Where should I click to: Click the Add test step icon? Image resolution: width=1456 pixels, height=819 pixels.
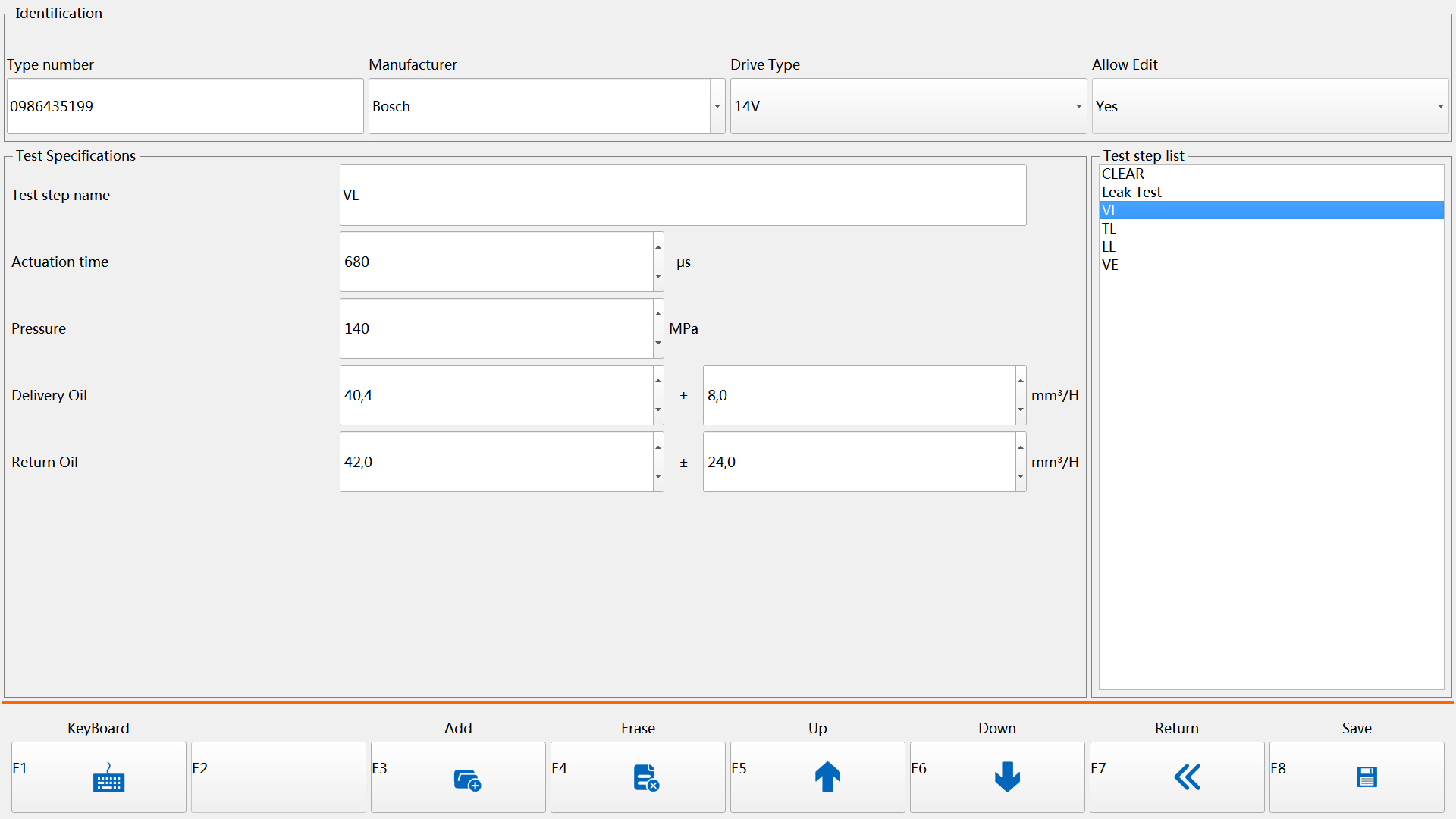click(467, 778)
